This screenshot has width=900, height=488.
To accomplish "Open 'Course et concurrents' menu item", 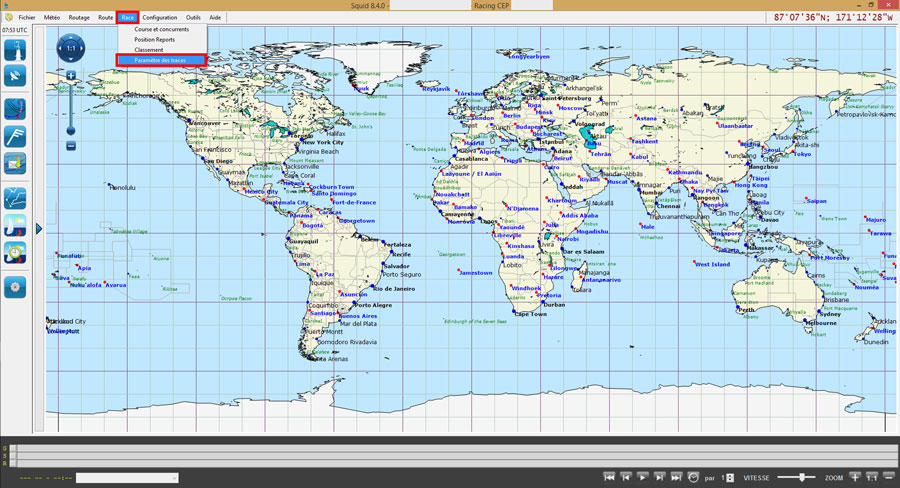I will tap(161, 29).
